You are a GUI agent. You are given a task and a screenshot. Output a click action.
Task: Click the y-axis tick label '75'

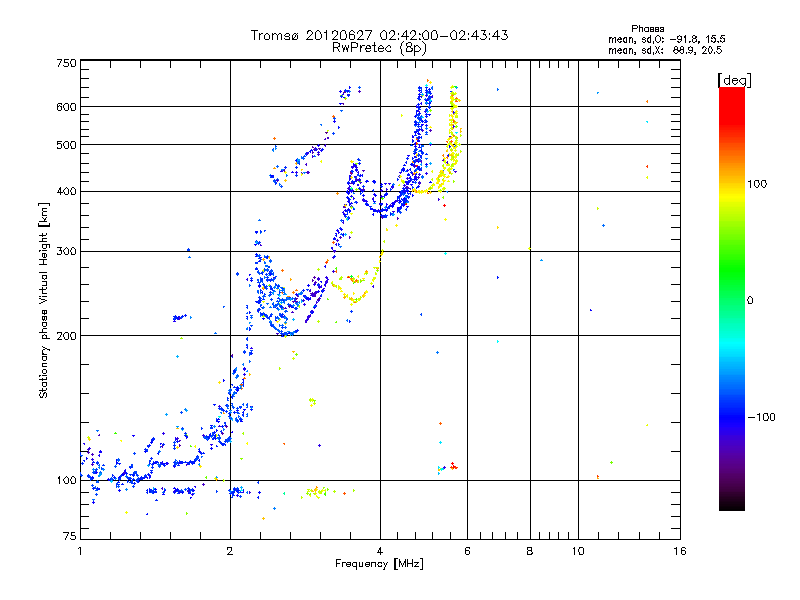pyautogui.click(x=70, y=536)
